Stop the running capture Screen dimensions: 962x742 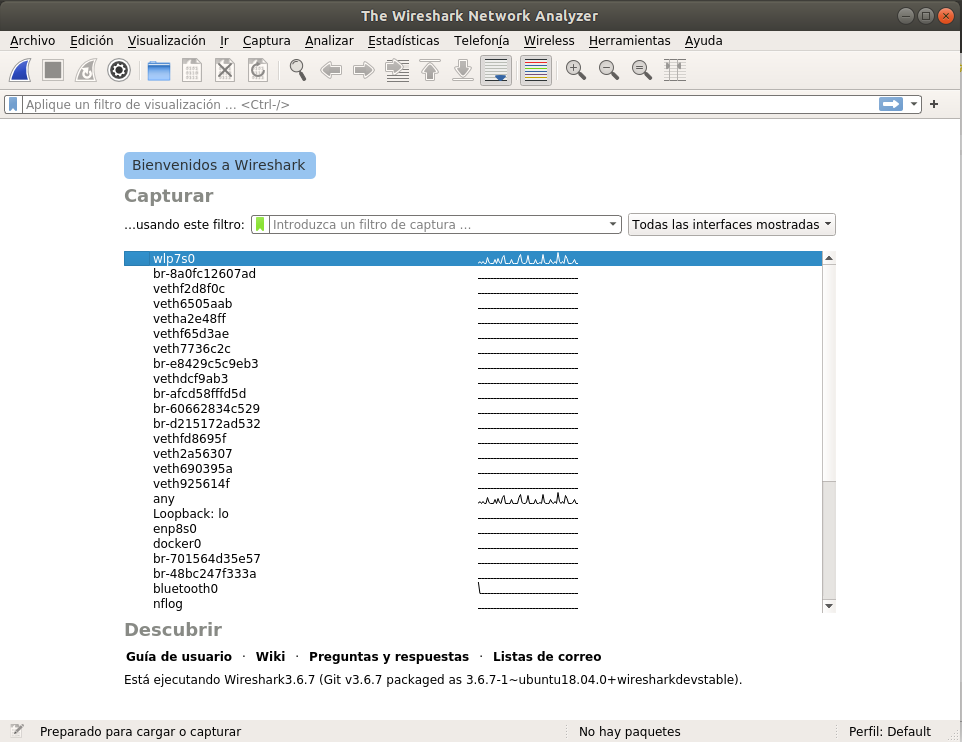(x=53, y=70)
